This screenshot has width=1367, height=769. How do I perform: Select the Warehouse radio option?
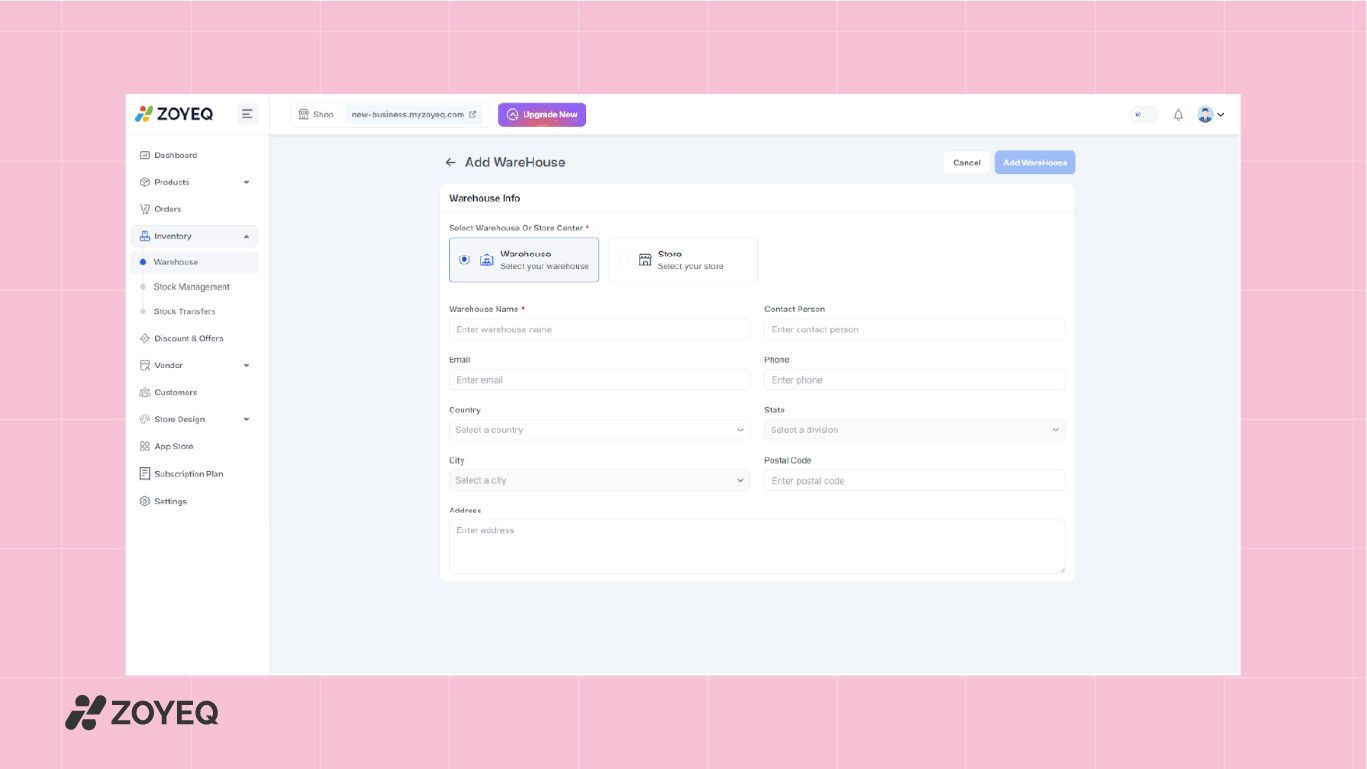pyautogui.click(x=464, y=260)
